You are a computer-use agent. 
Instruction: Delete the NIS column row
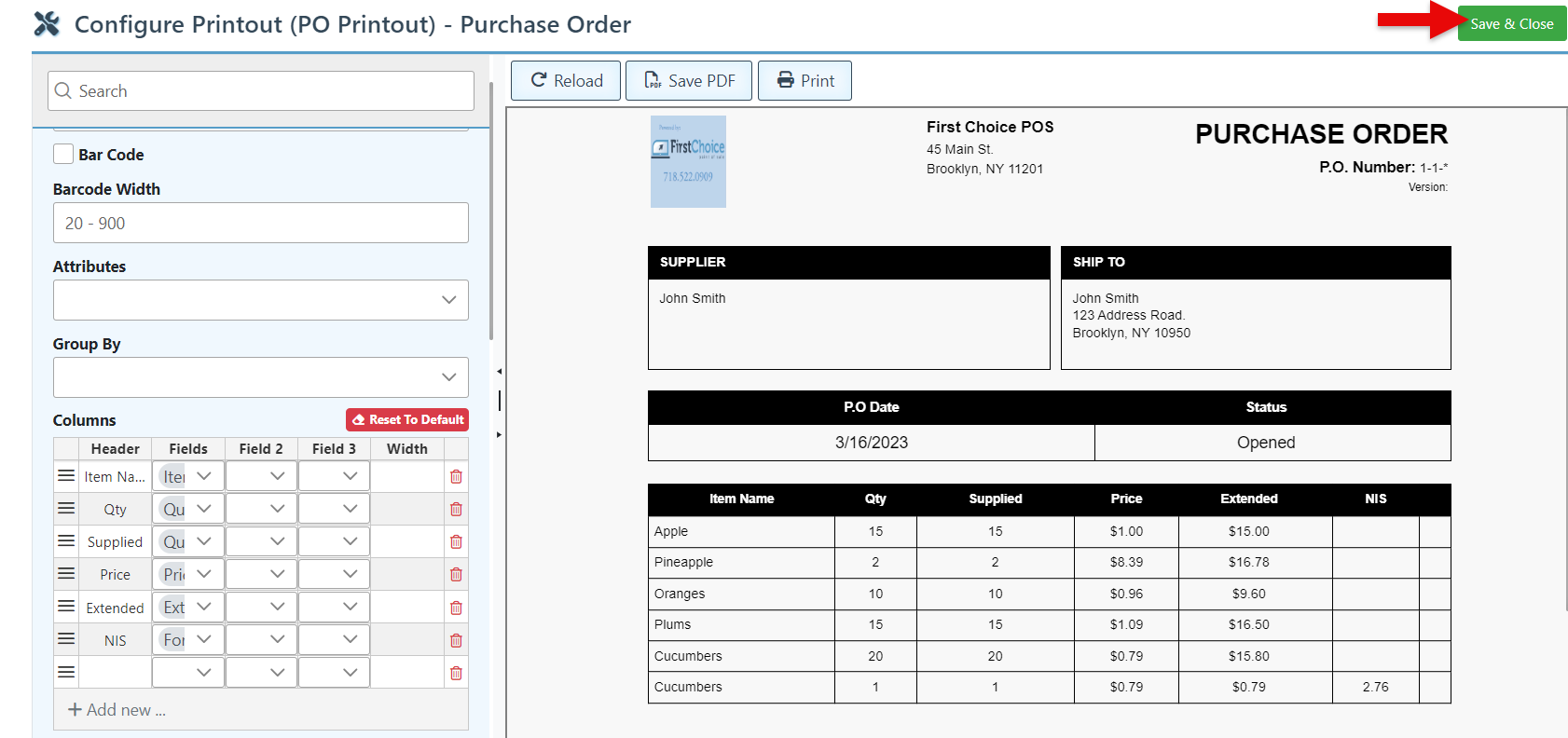click(x=456, y=641)
